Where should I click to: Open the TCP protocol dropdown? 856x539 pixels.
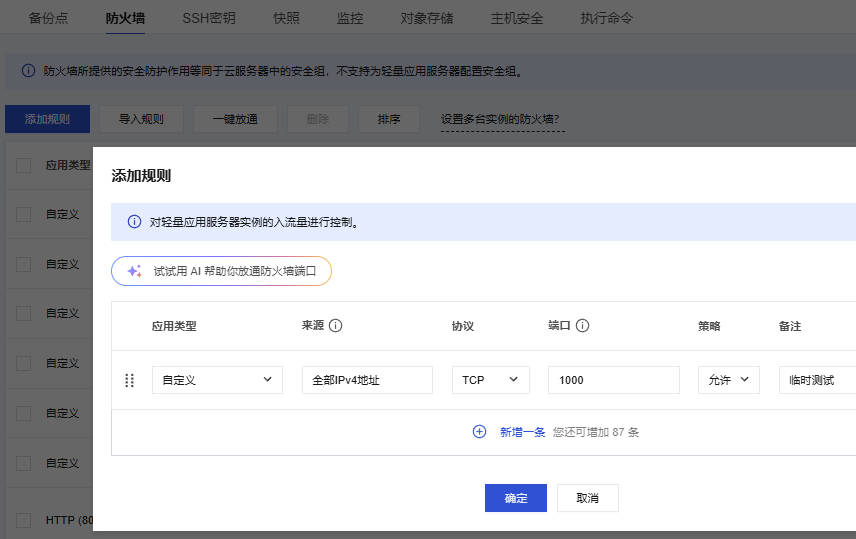tap(491, 380)
